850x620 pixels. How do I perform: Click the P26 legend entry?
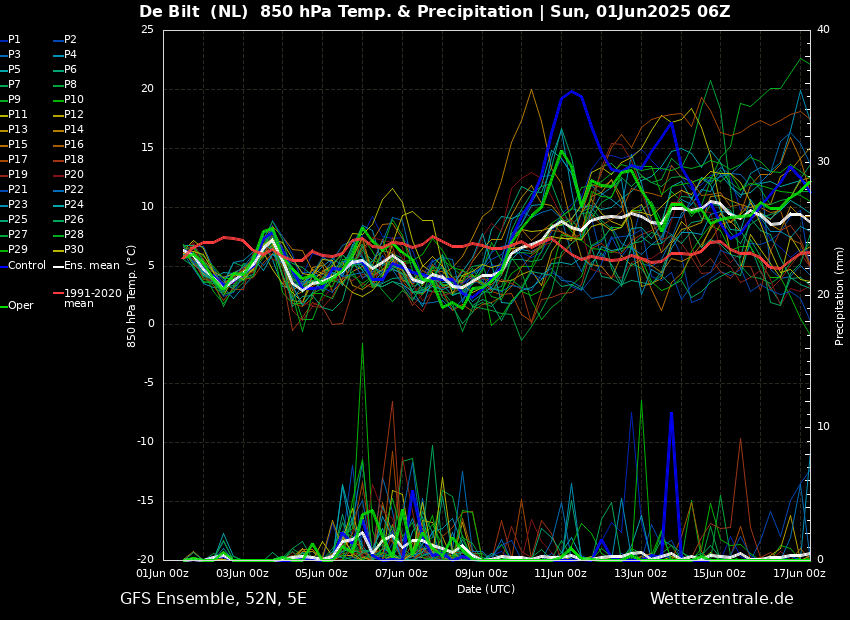click(68, 219)
